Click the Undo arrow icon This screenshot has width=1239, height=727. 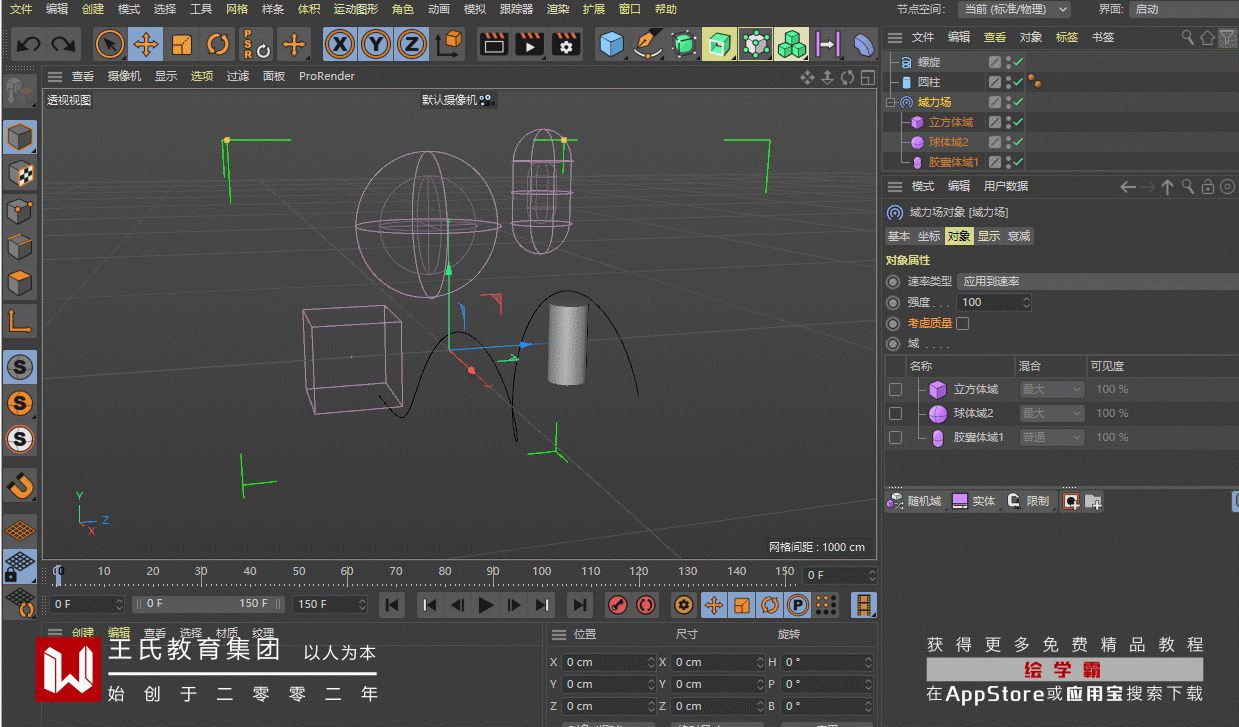[x=28, y=44]
